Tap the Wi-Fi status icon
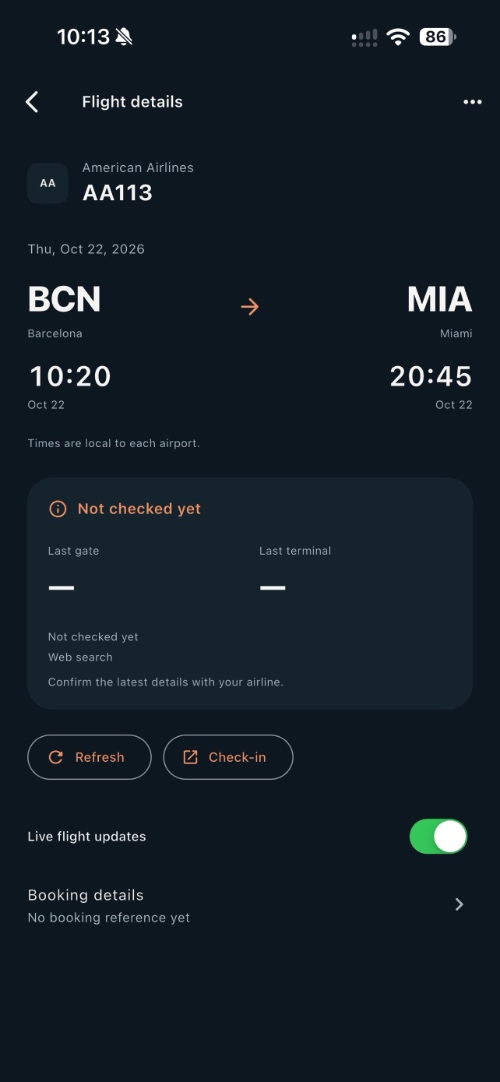 (398, 37)
